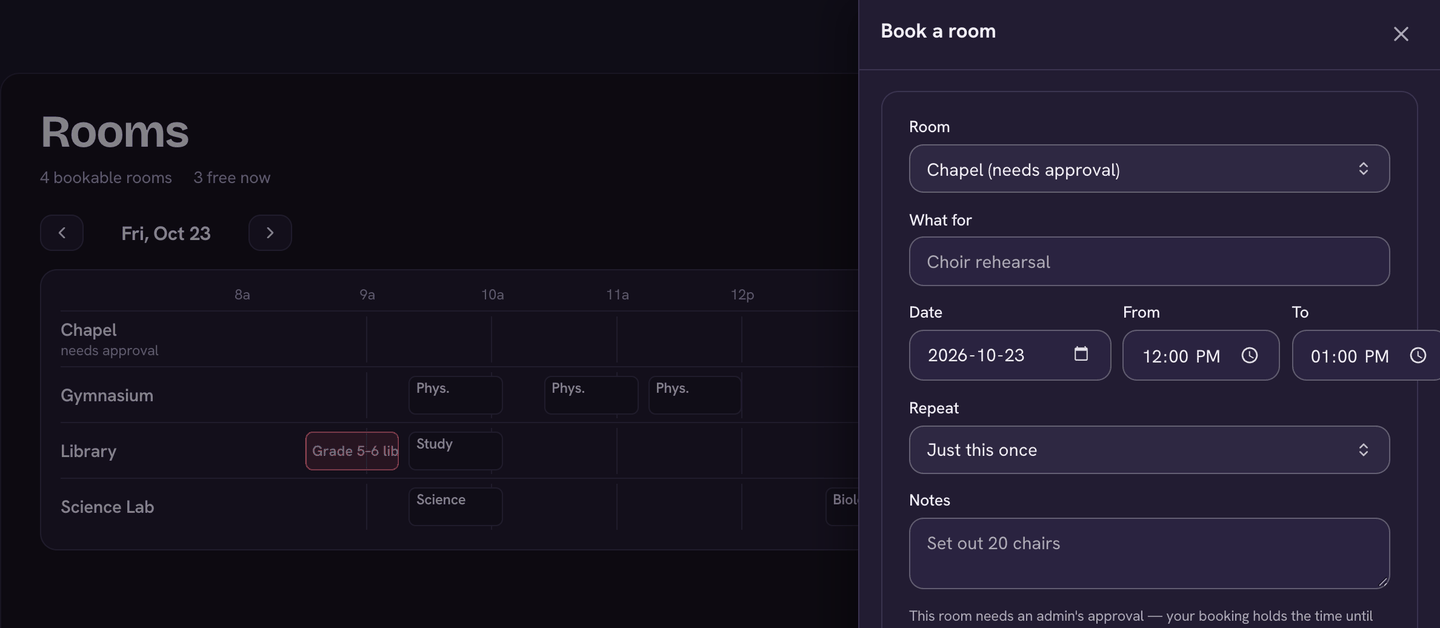The width and height of the screenshot is (1440, 628).
Task: Click the 4 bookable rooms text
Action: [x=106, y=177]
